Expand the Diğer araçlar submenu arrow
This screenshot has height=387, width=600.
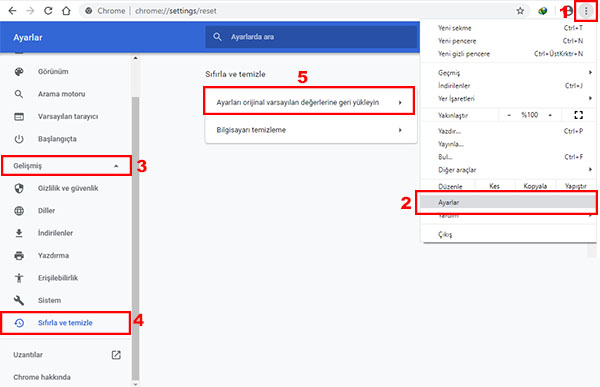point(590,170)
